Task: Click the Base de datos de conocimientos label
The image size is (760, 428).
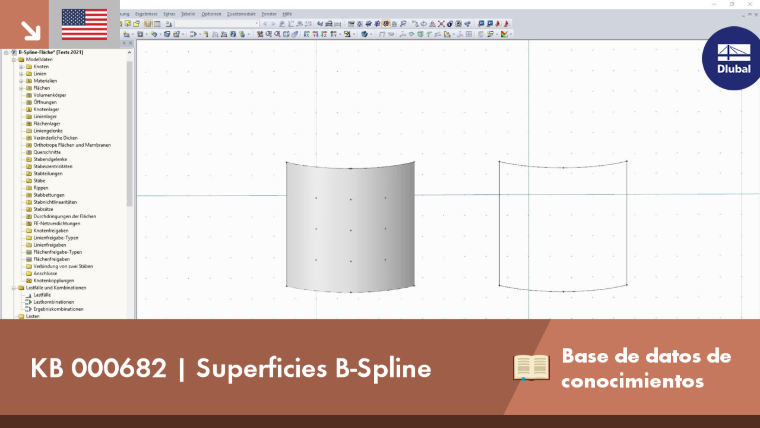Action: pos(646,368)
